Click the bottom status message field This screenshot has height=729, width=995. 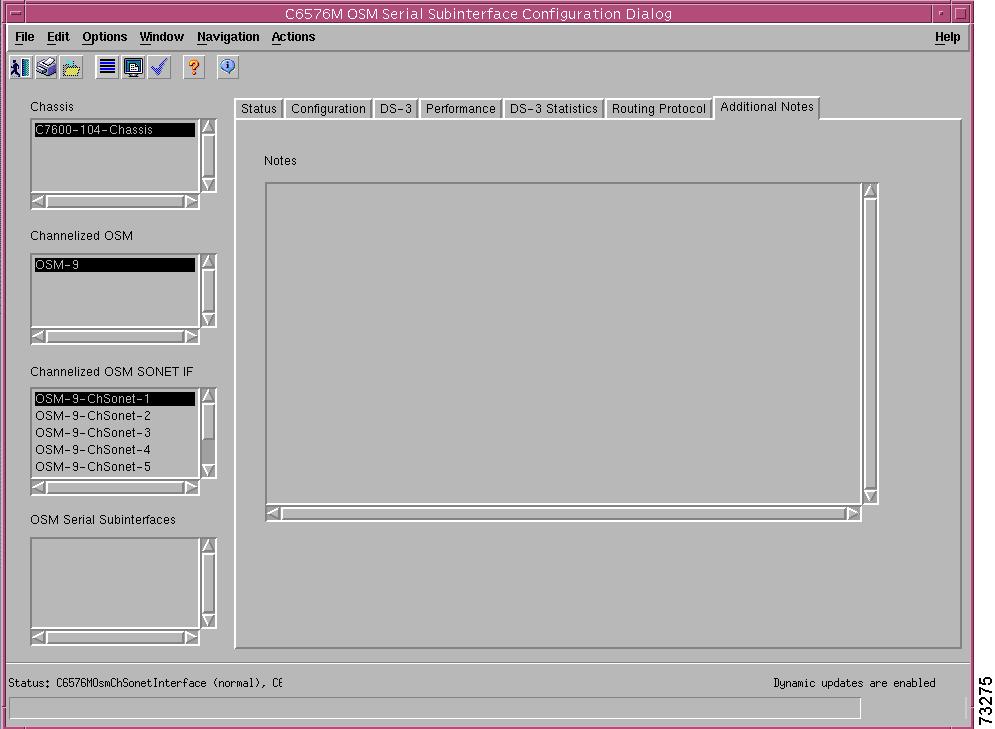point(435,708)
